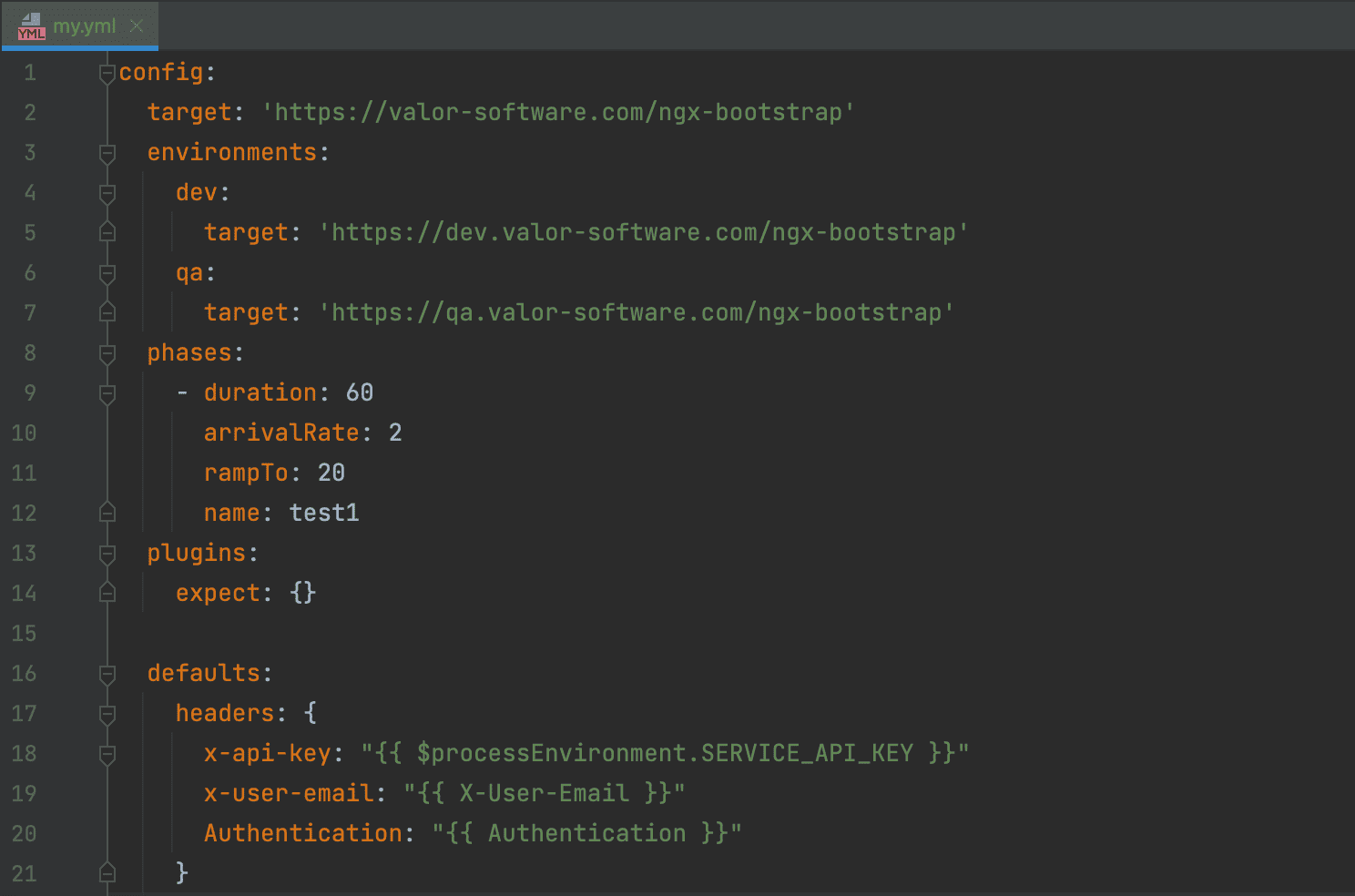Click fold end marker on line 12
Screen dimensions: 1355x896
[107, 513]
